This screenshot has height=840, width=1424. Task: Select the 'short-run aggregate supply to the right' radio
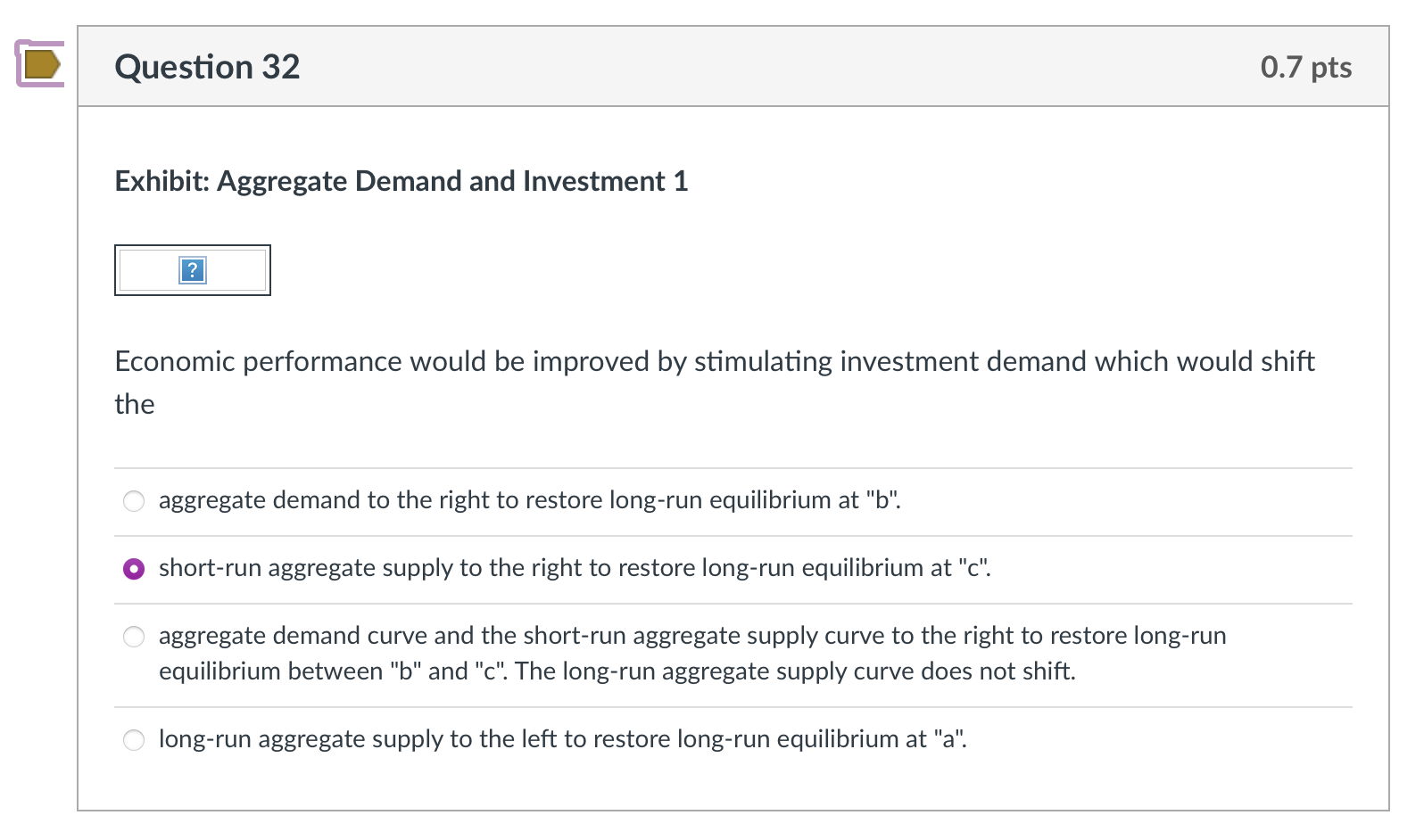(134, 569)
